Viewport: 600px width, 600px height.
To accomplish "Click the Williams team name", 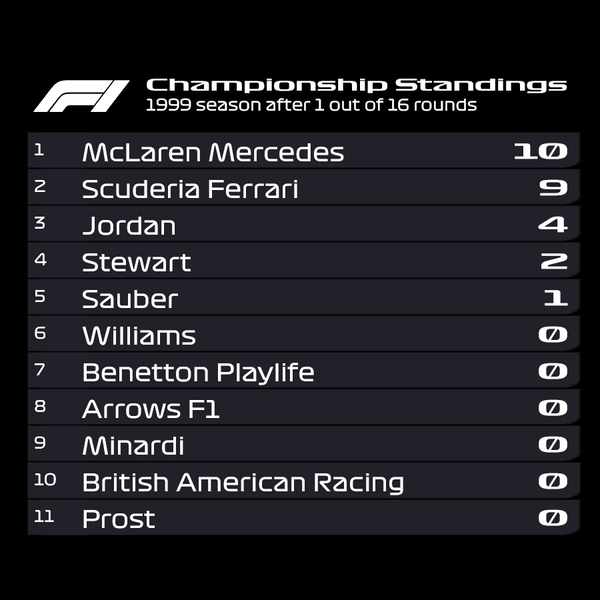I will click(x=139, y=336).
